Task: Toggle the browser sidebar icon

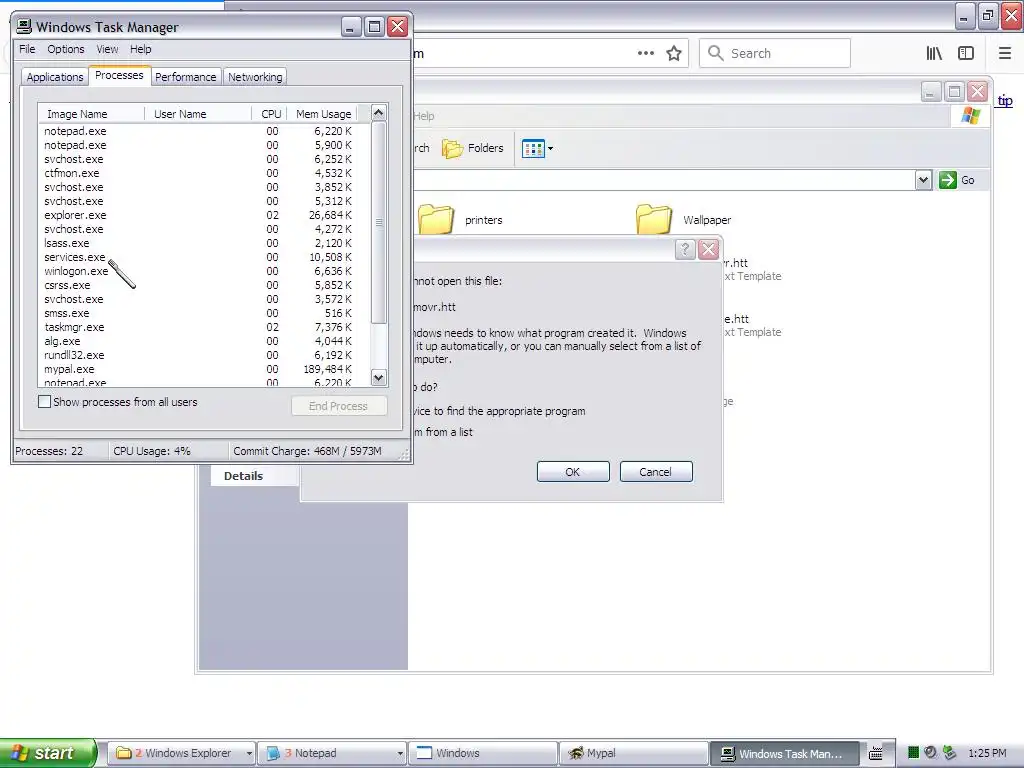Action: coord(966,53)
